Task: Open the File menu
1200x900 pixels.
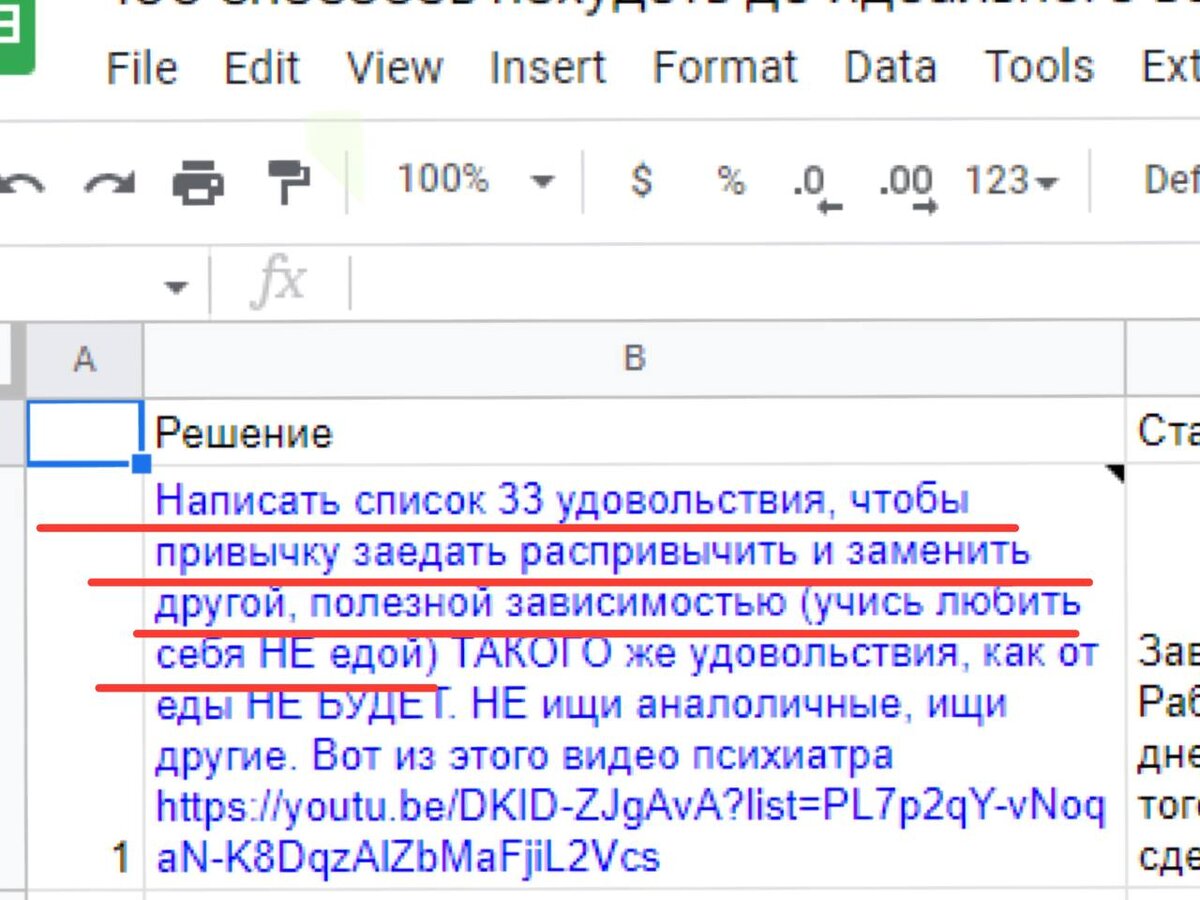Action: pyautogui.click(x=142, y=68)
